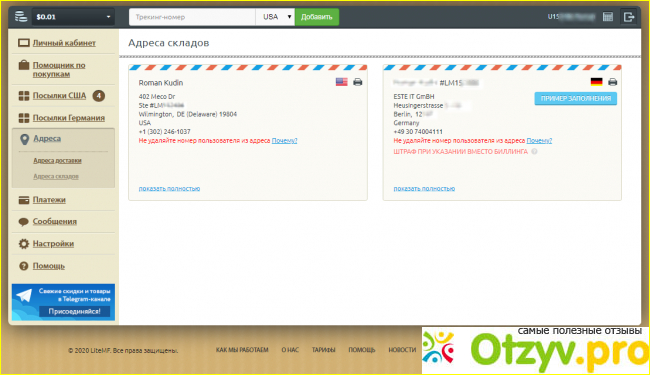Image resolution: width=650 pixels, height=375 pixels.
Task: Click the printer icon on Germany address card
Action: click(x=612, y=82)
